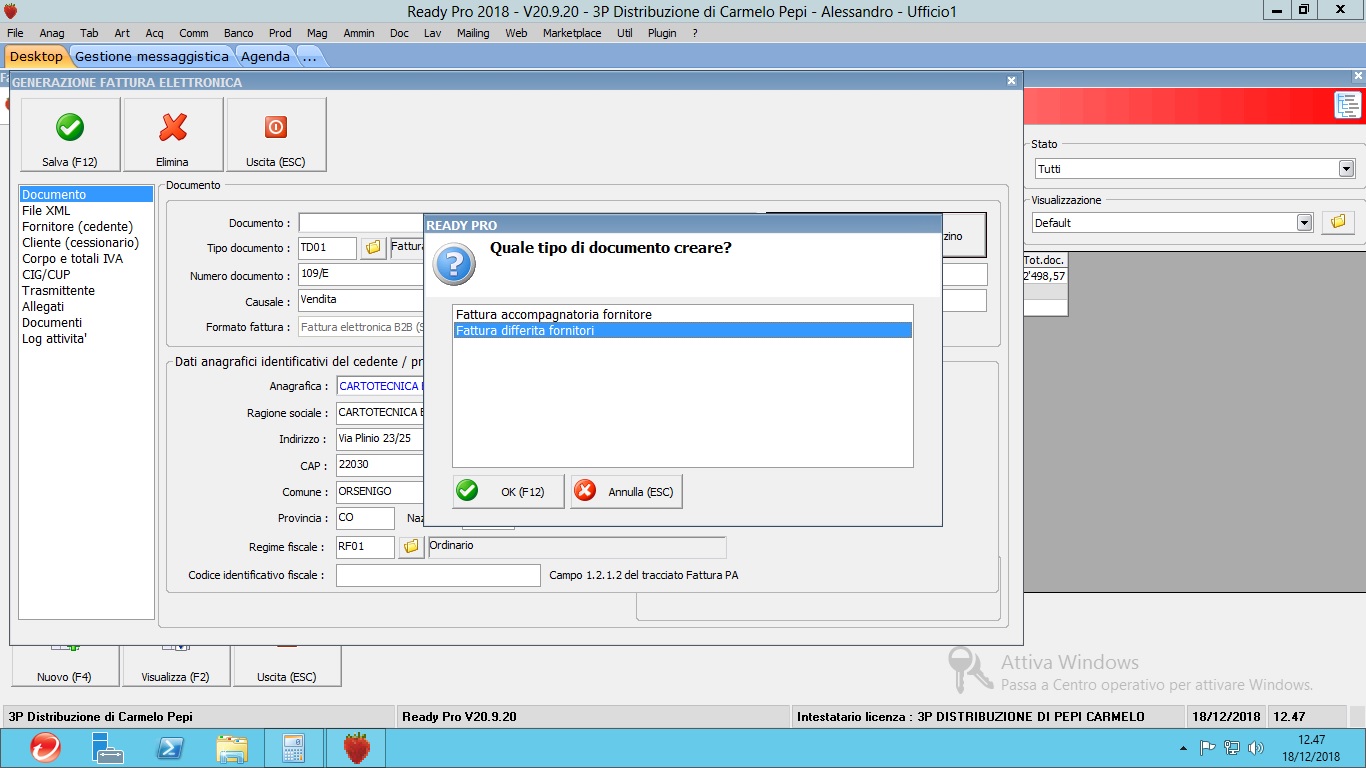Click the Codice identificativo fiscale field
The image size is (1366, 768).
[438, 575]
